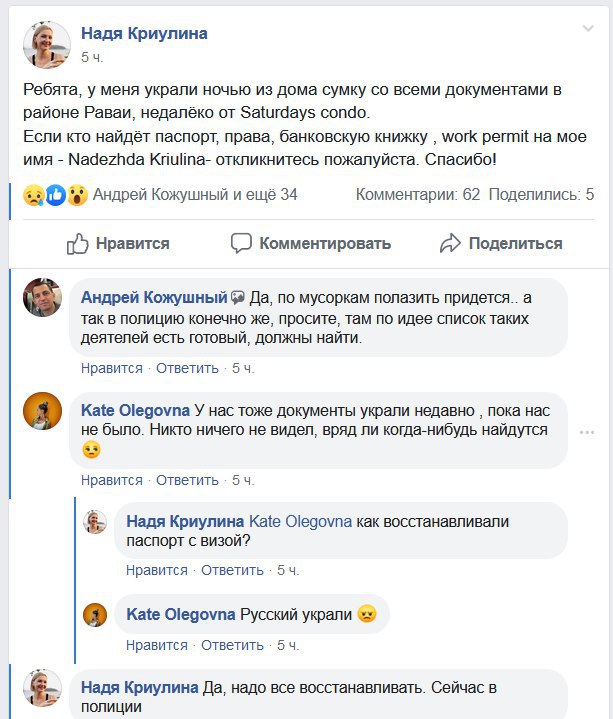Click the sad face reaction icon

click(35, 195)
